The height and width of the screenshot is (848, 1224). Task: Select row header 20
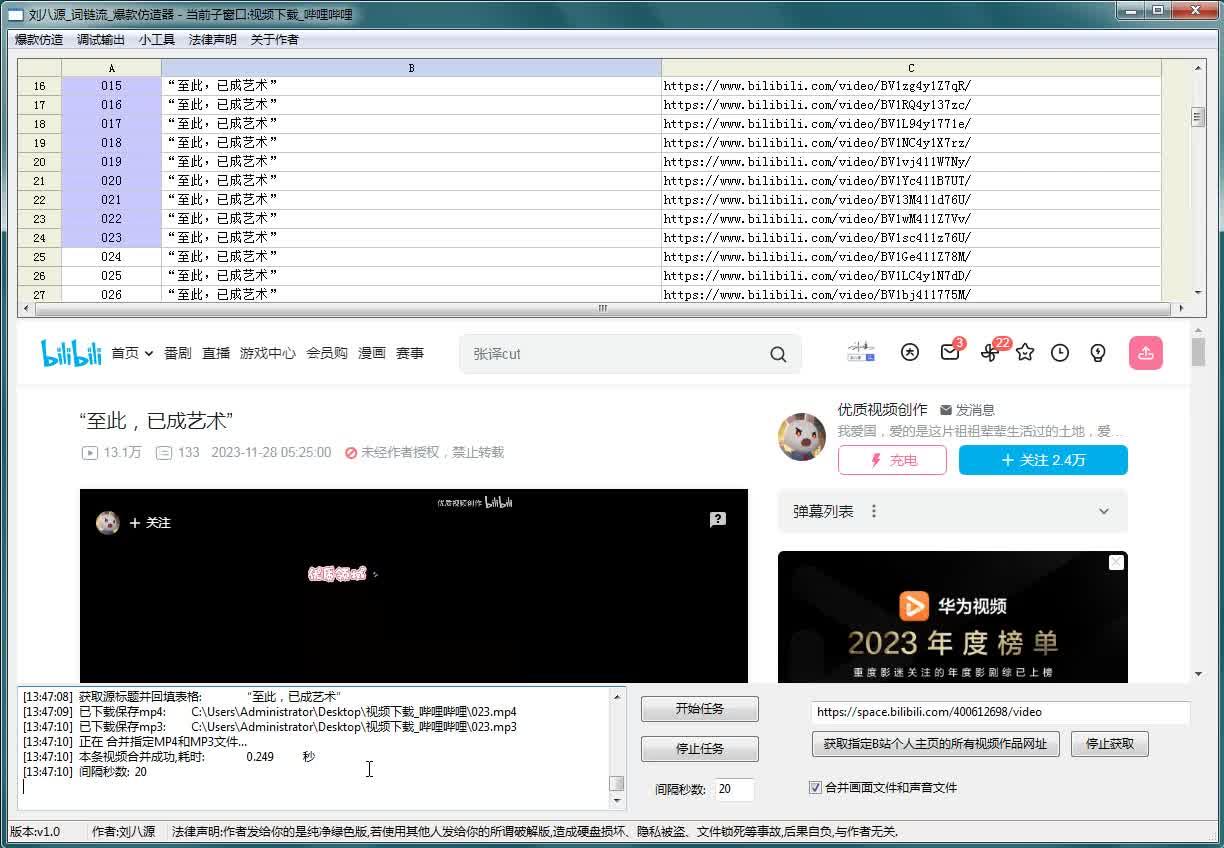(x=40, y=162)
